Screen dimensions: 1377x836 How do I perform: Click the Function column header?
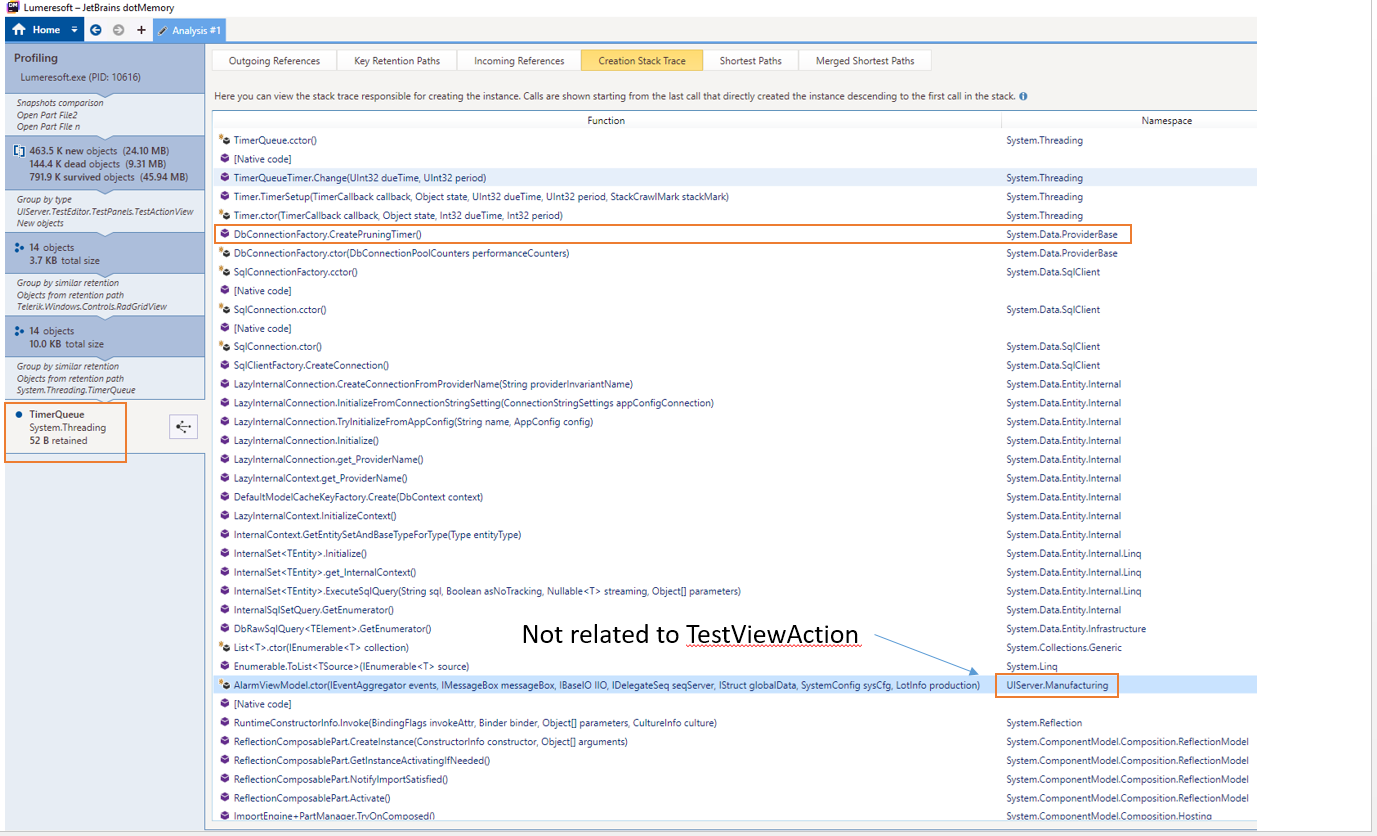(606, 120)
